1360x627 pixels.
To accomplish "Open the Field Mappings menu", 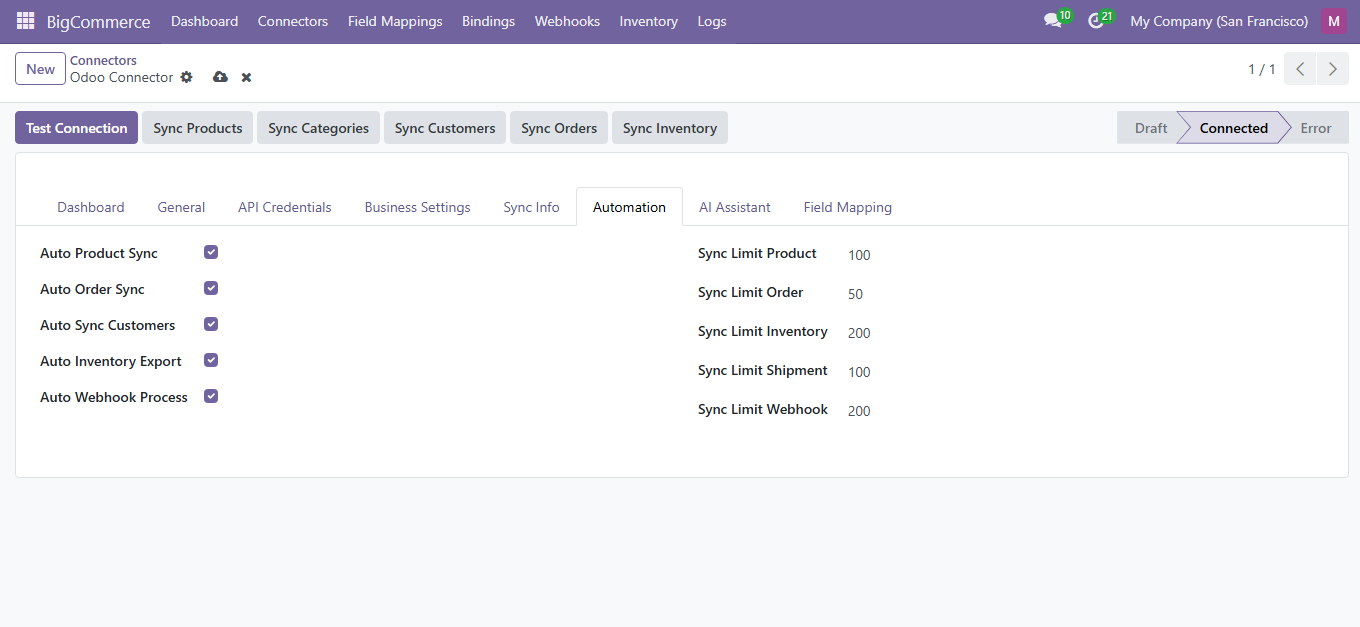I will pos(395,21).
